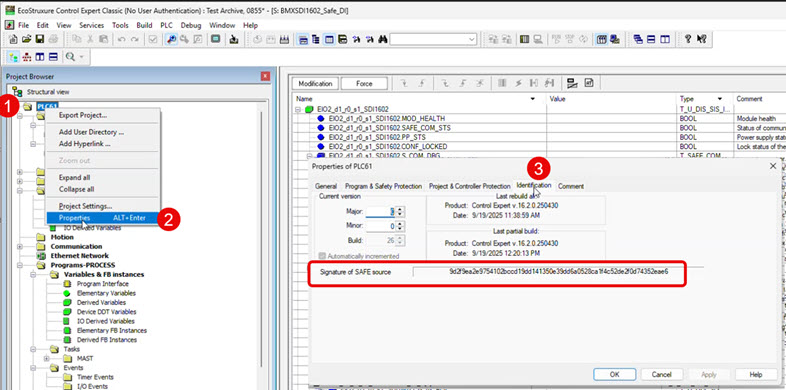Toggle the Automatically incremented checkbox
The width and height of the screenshot is (786, 390).
[x=322, y=256]
